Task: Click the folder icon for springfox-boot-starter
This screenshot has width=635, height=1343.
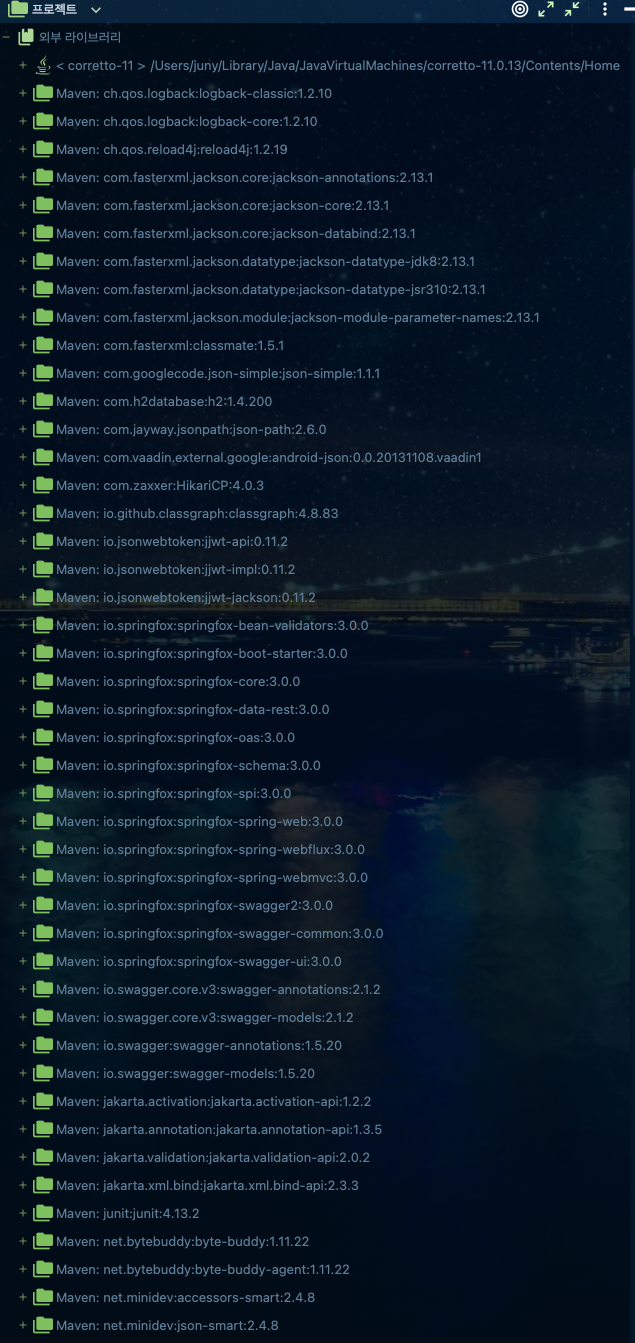Action: [43, 653]
